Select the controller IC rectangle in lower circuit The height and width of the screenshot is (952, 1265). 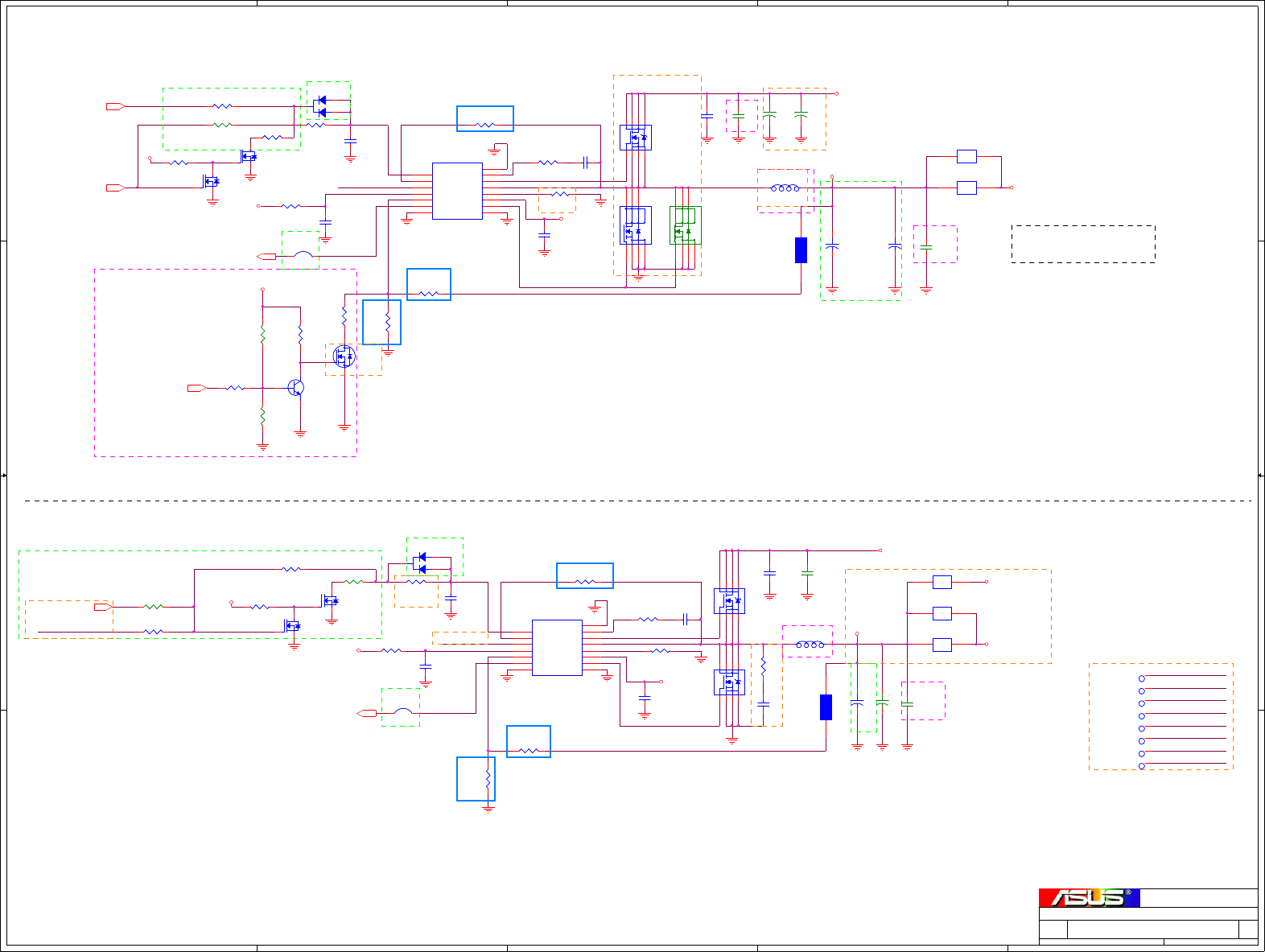(557, 648)
